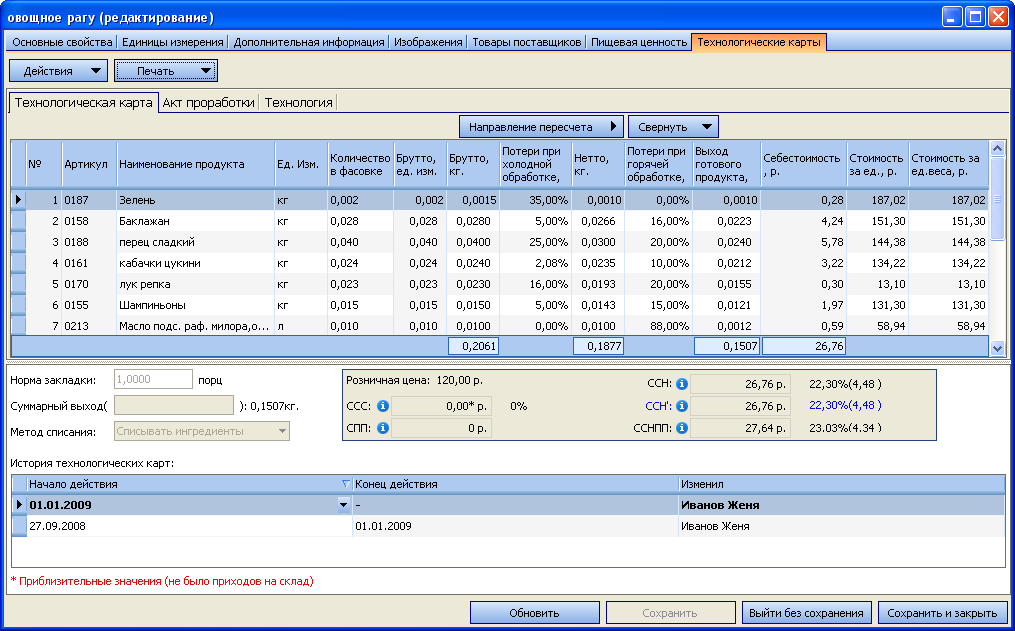Click Сохранить и закрыть button
Image resolution: width=1015 pixels, height=631 pixels.
[942, 613]
